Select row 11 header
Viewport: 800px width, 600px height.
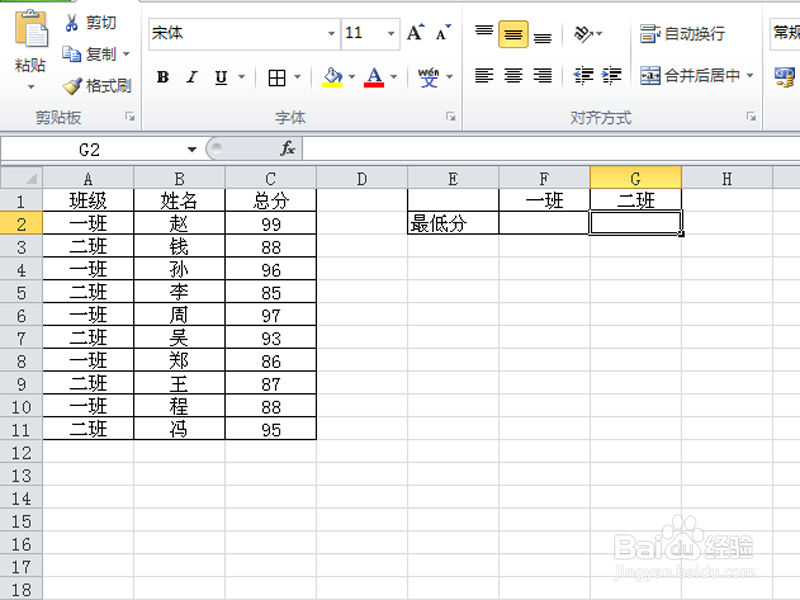tap(21, 430)
